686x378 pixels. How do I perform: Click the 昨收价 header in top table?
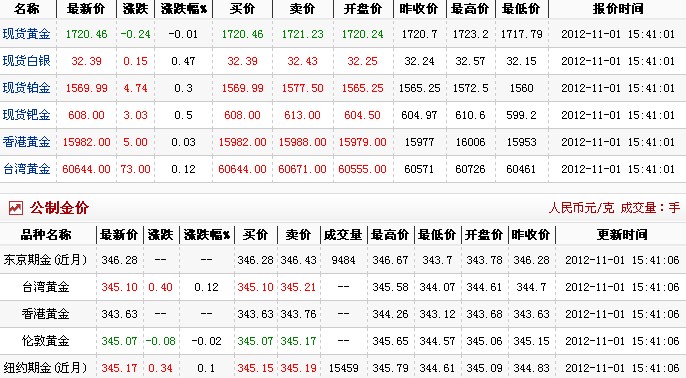(419, 8)
